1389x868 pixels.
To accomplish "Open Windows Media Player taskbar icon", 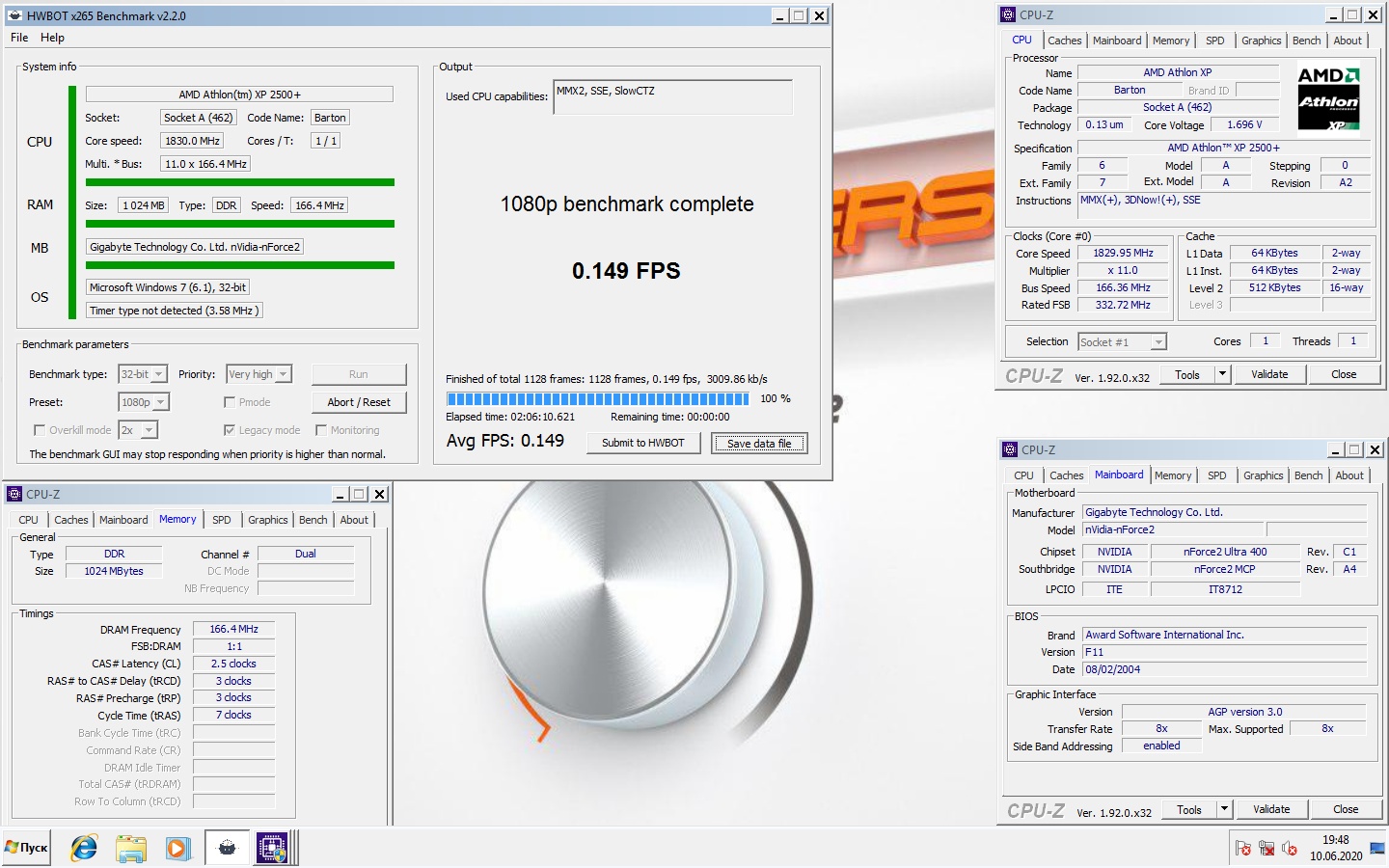I will [x=177, y=848].
